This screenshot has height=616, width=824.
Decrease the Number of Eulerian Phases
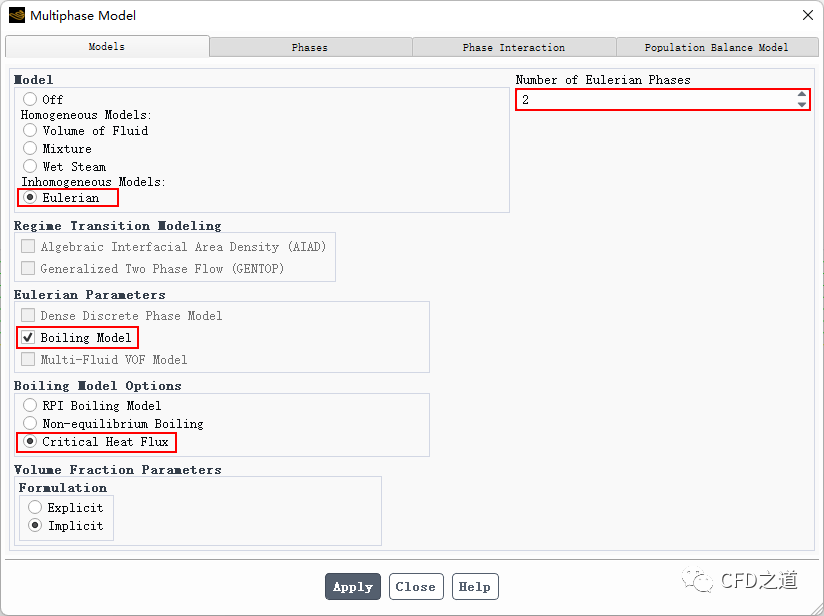802,105
